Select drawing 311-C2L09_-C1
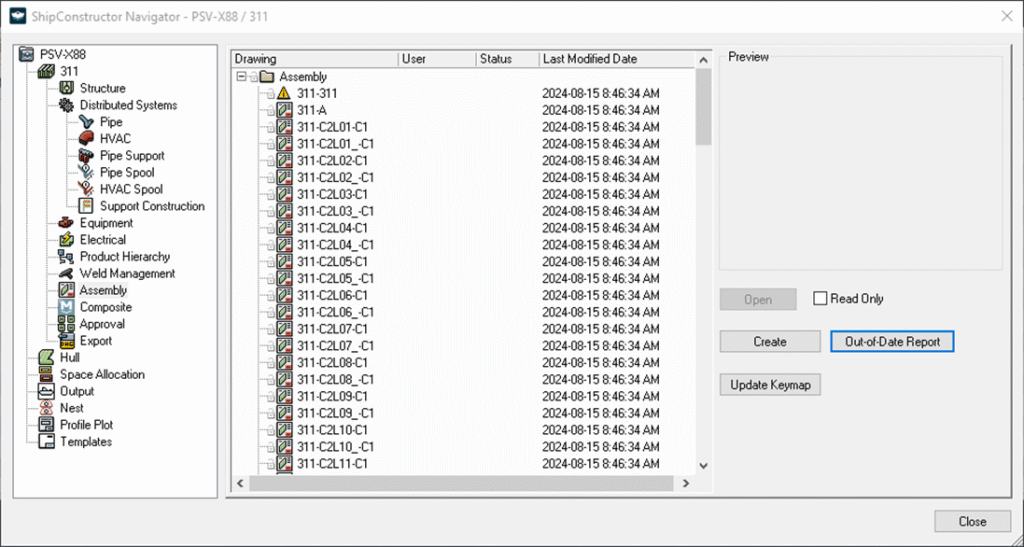Image resolution: width=1024 pixels, height=547 pixels. click(336, 413)
